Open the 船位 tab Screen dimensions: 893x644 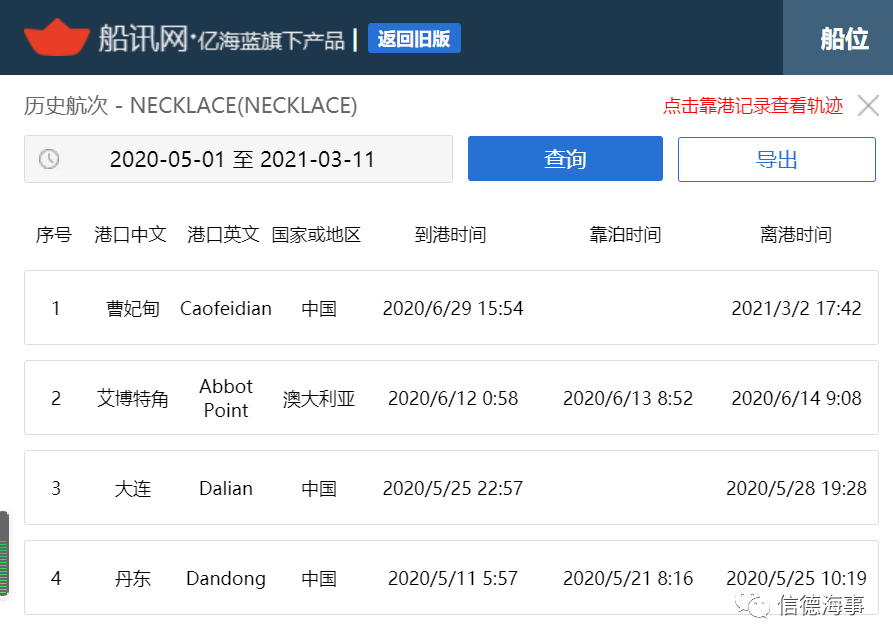point(844,38)
